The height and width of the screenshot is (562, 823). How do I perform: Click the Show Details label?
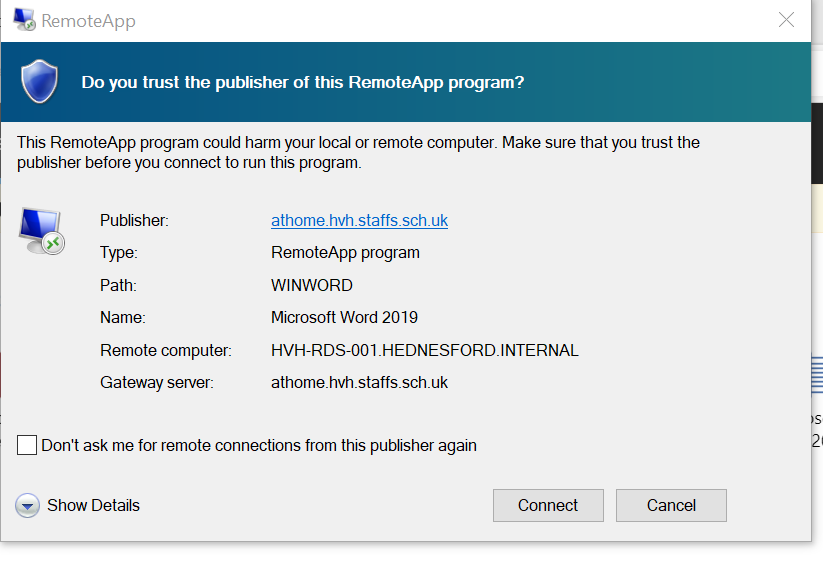[x=93, y=505]
